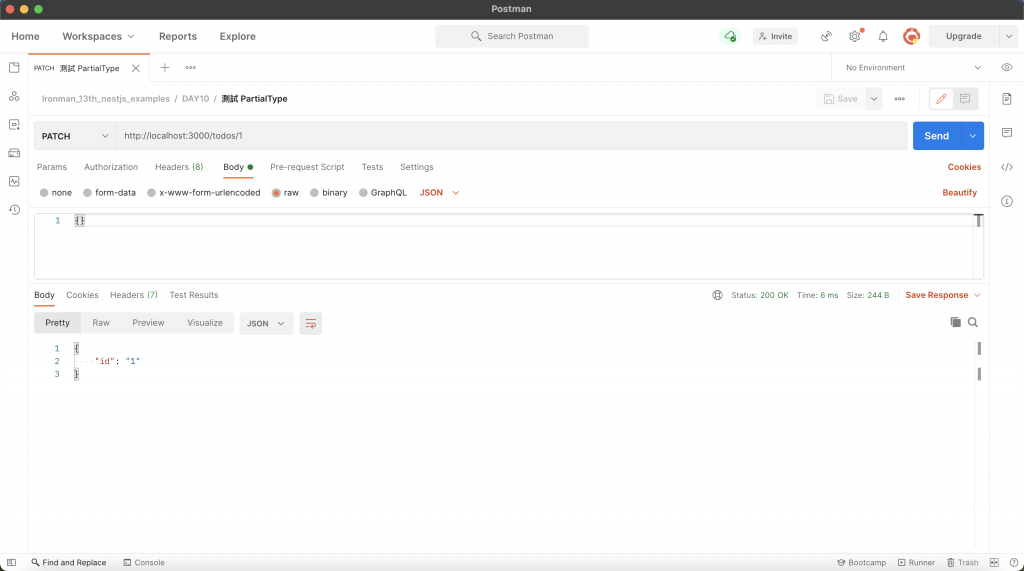Switch to the edit pencil mode icon
The height and width of the screenshot is (571, 1024).
click(941, 99)
